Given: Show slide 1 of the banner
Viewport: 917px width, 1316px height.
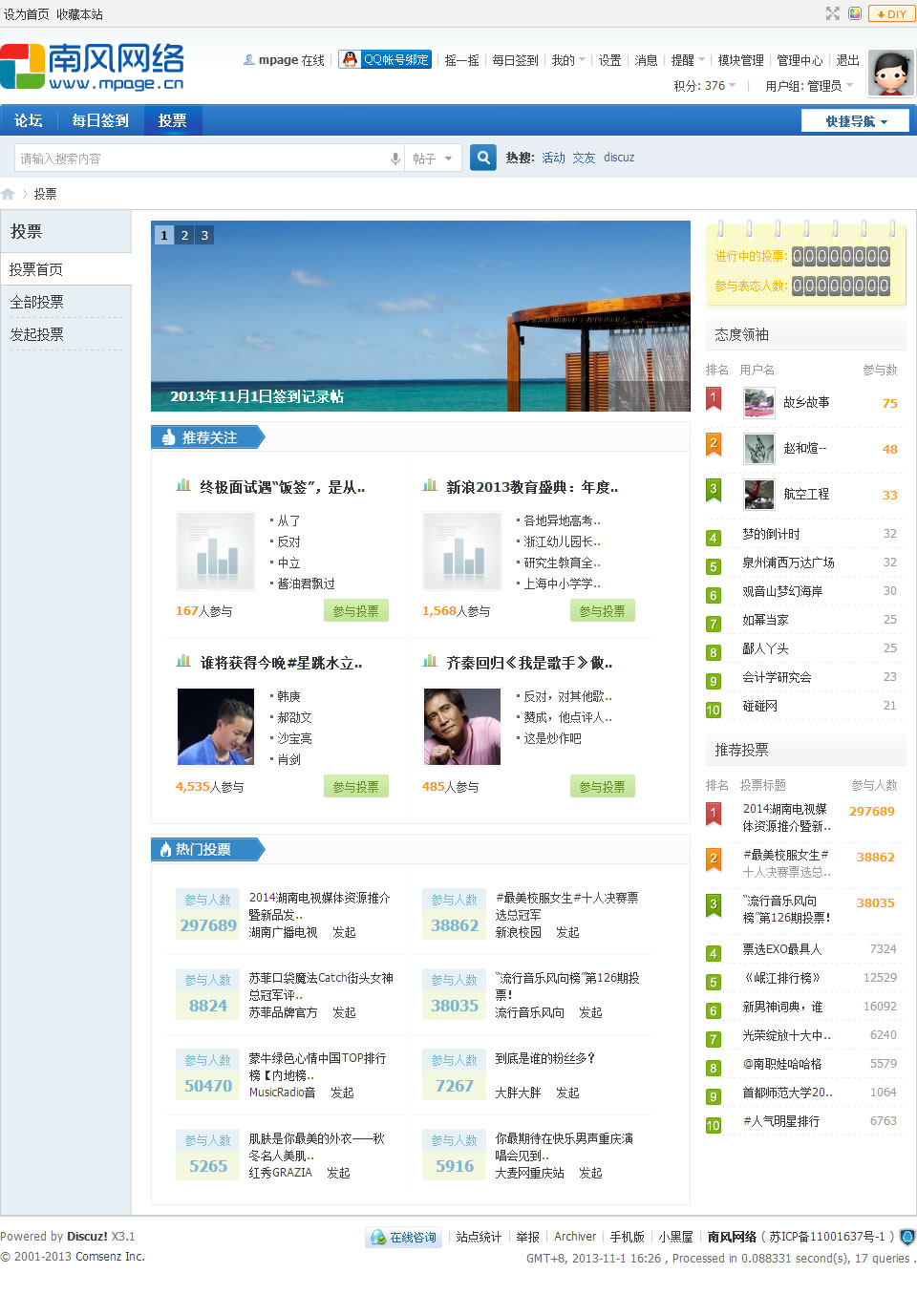Looking at the screenshot, I should pyautogui.click(x=164, y=235).
